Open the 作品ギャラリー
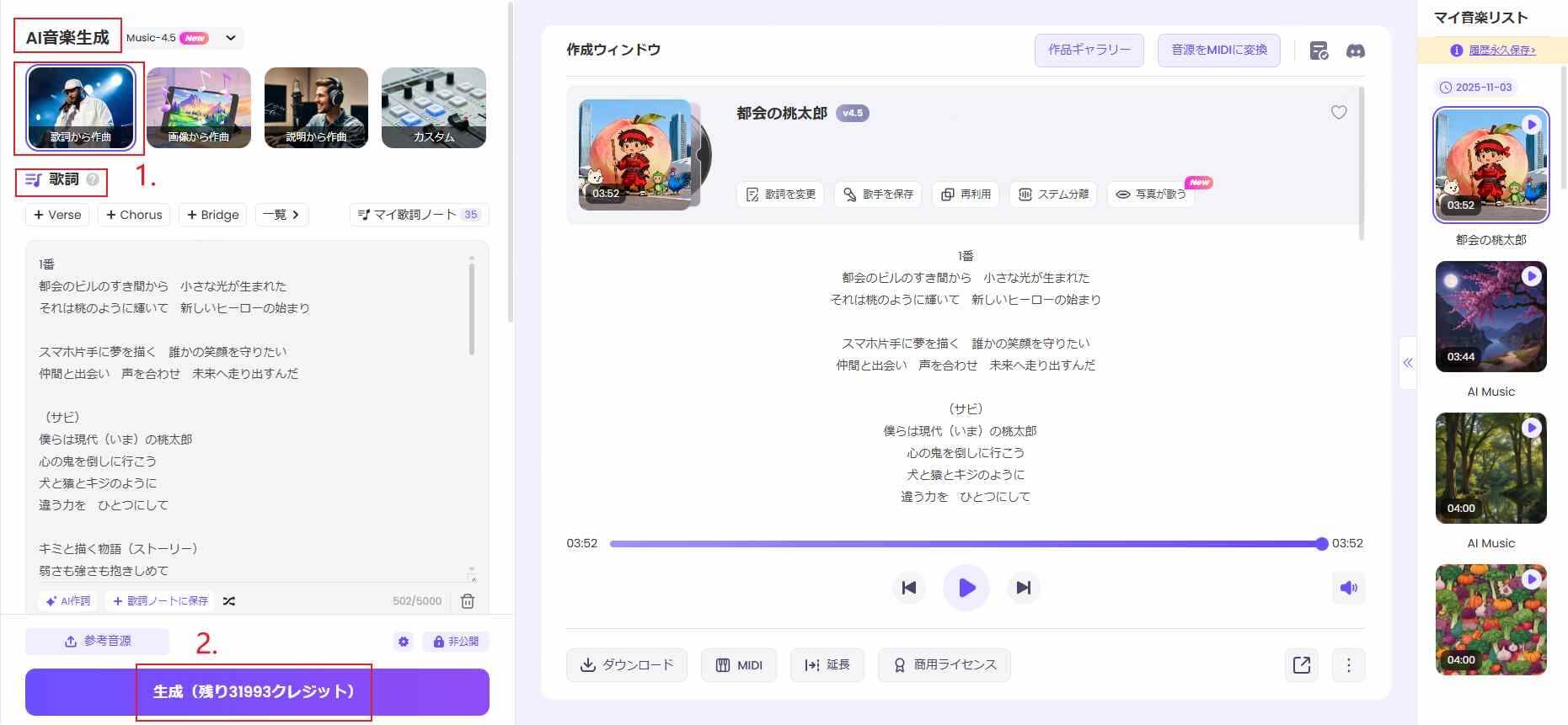Screen dimensions: 1568x725 (x=1089, y=51)
